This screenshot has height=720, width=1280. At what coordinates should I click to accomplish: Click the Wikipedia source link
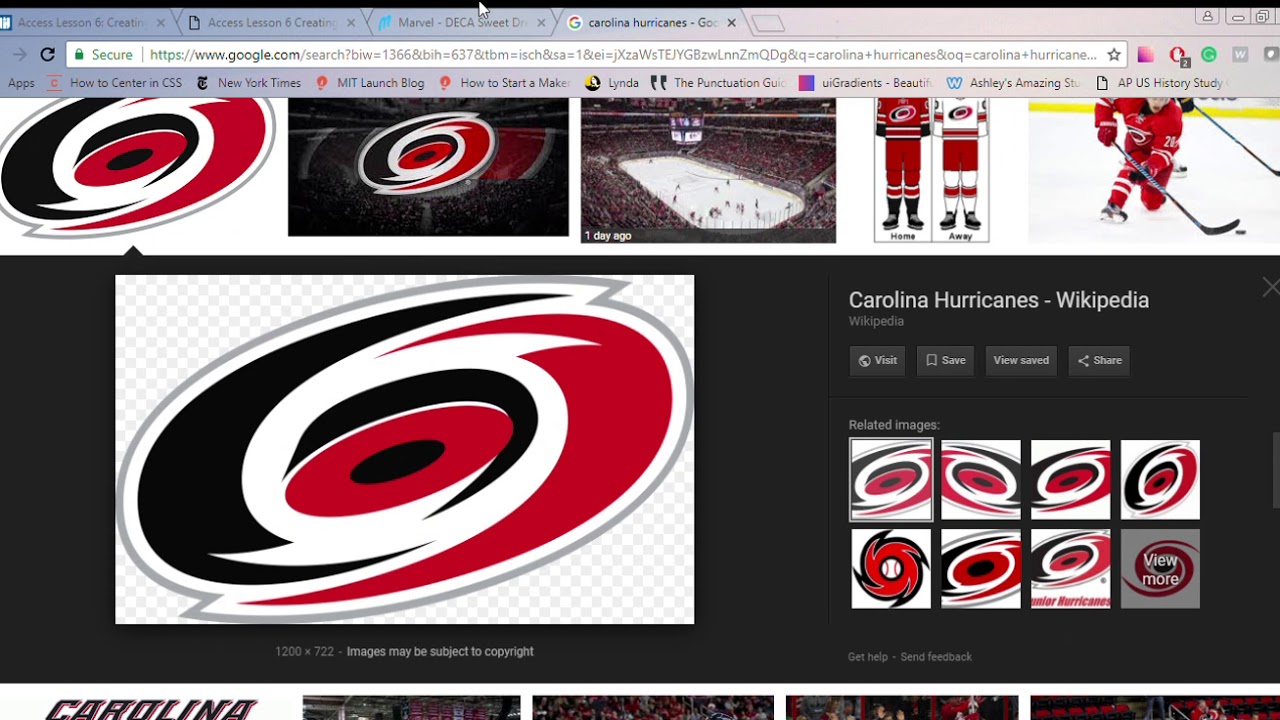(876, 321)
